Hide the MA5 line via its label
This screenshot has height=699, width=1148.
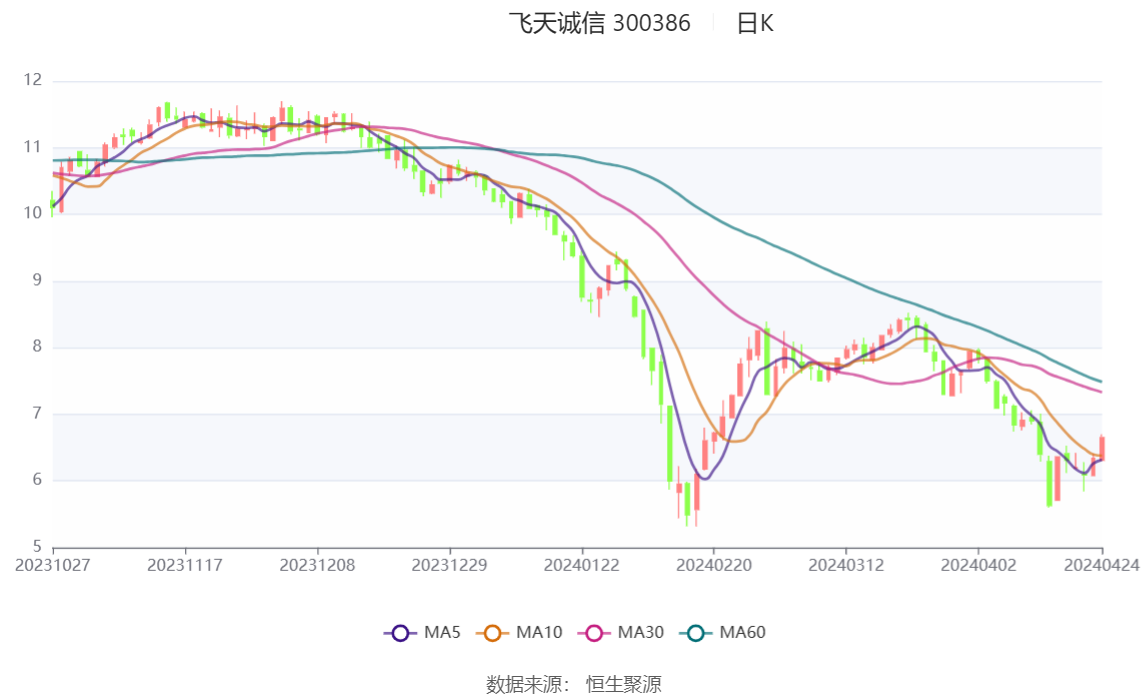pos(442,633)
